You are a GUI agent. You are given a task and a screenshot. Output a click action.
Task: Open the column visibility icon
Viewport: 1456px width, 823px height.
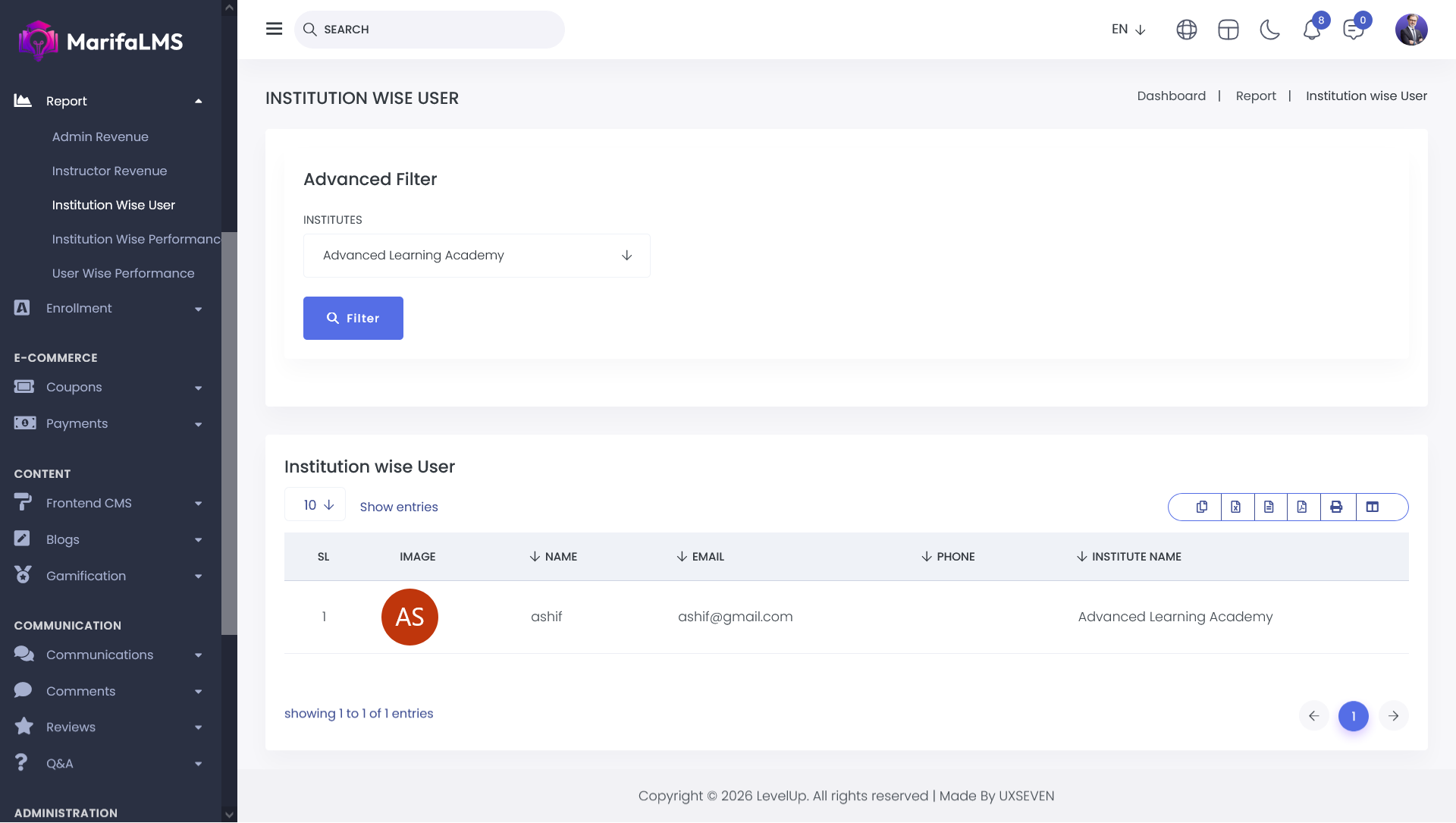click(x=1373, y=507)
